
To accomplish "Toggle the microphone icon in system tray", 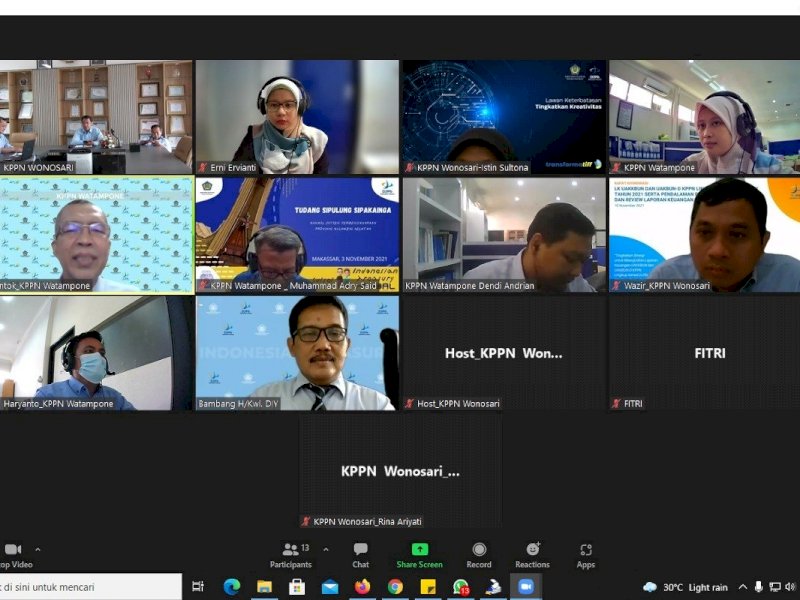I will click(759, 587).
